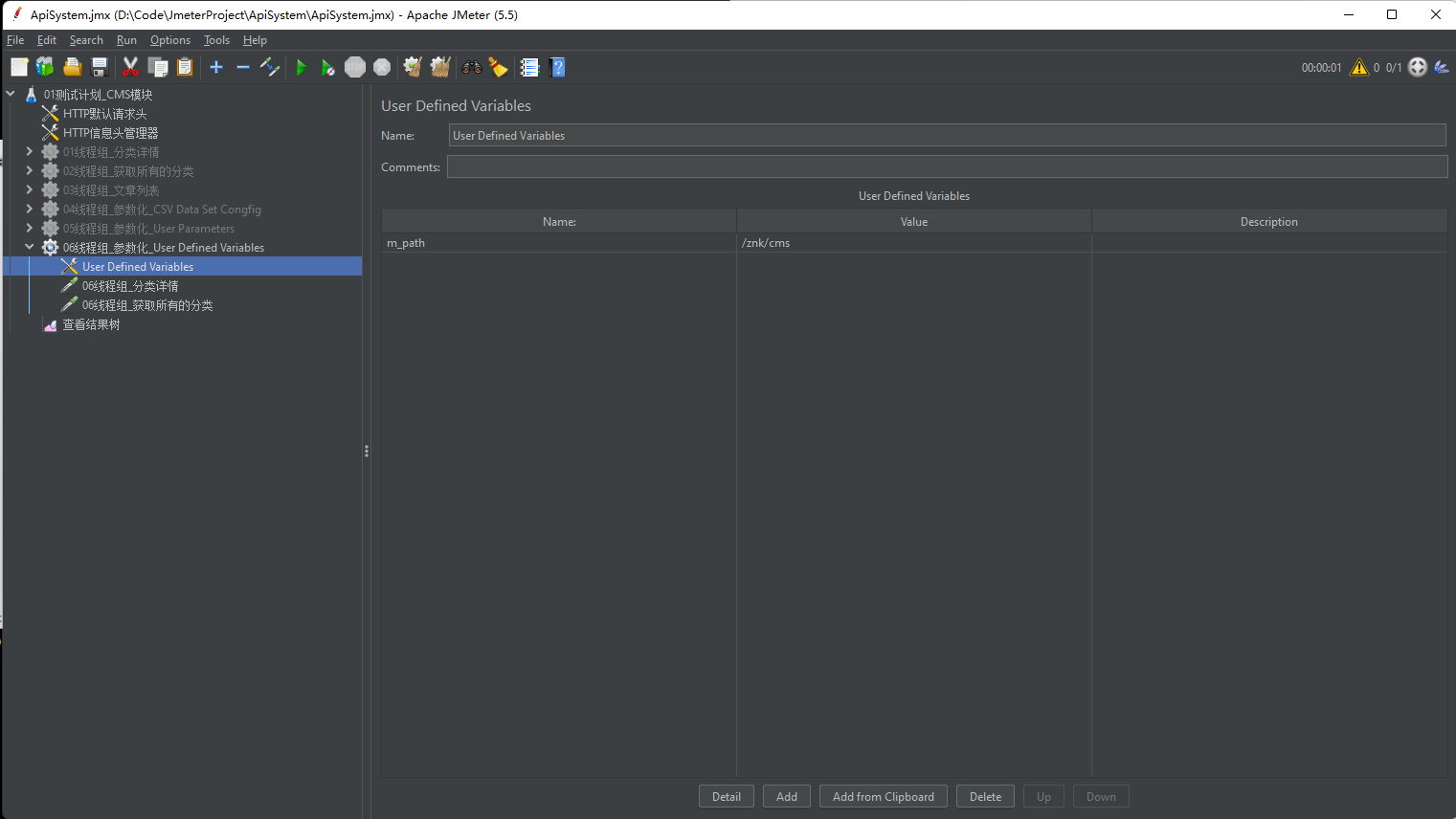
Task: Toggle enable/disable of selected element
Action: pyautogui.click(x=270, y=67)
